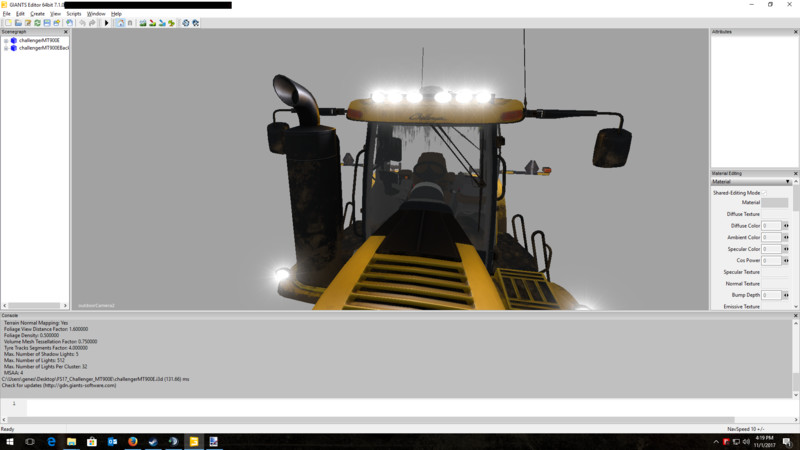
Task: Open the Create menu
Action: 37,13
